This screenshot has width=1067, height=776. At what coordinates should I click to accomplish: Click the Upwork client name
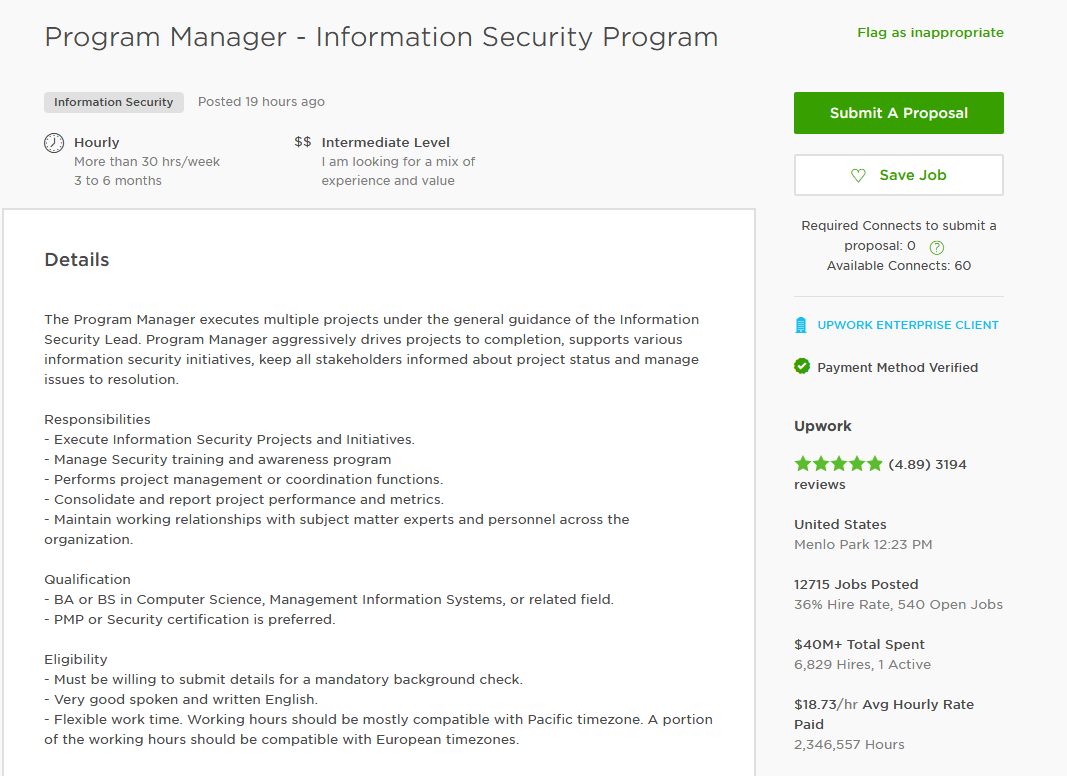[x=823, y=426]
